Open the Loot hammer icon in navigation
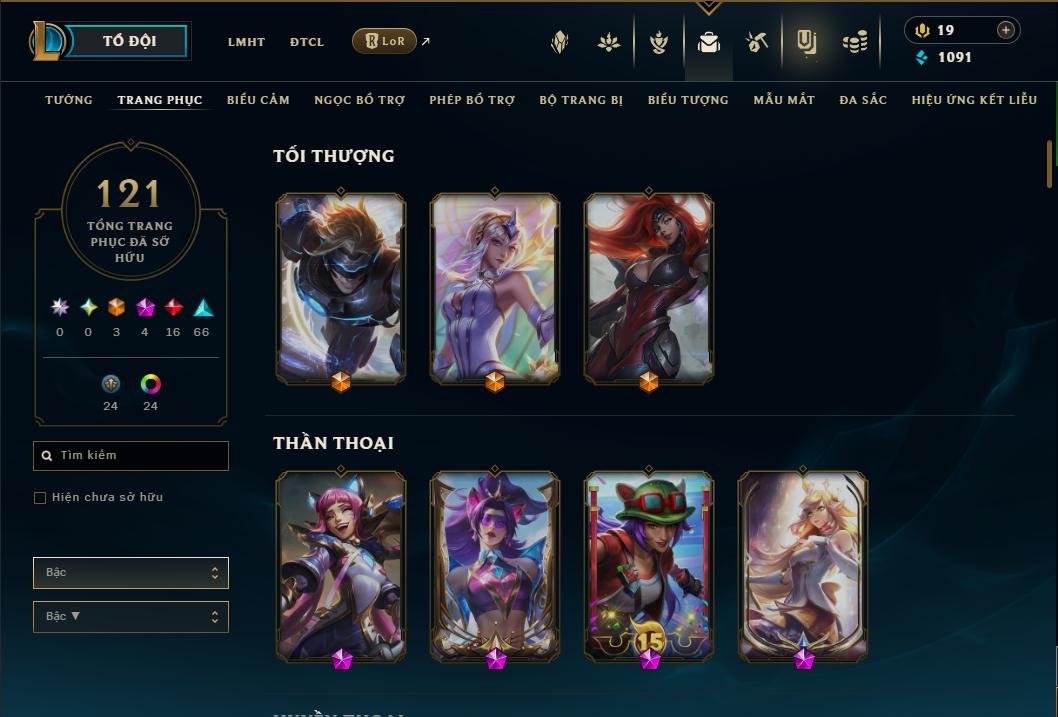1058x717 pixels. (757, 42)
